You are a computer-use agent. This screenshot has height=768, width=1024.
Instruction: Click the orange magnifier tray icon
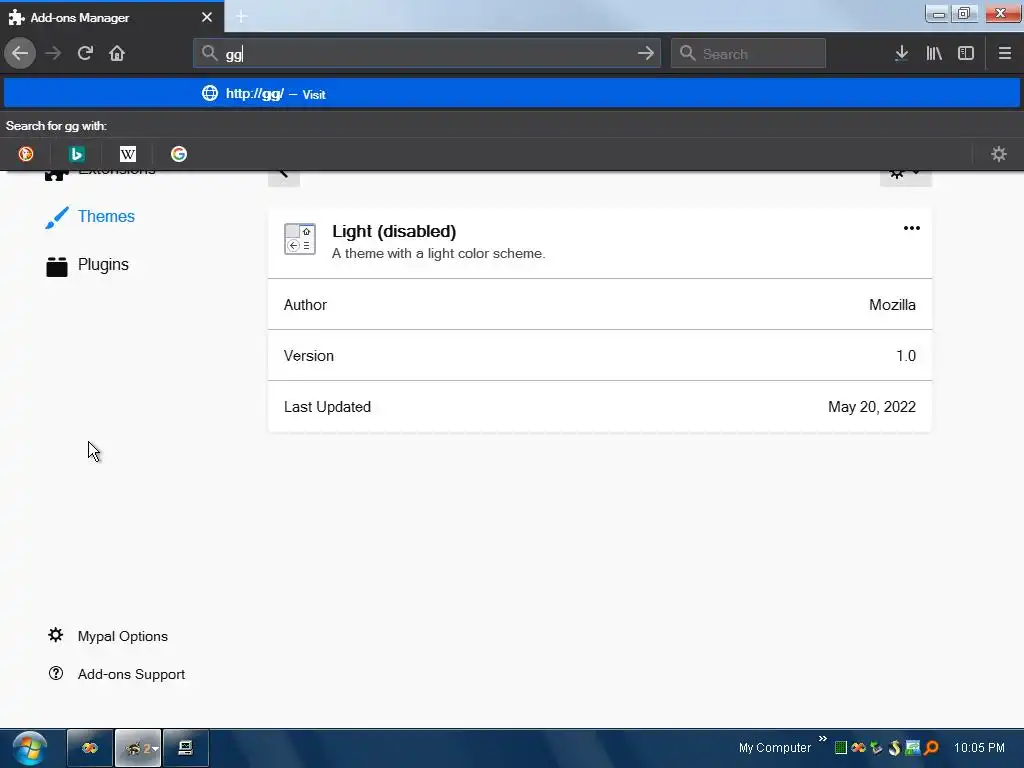coord(931,748)
